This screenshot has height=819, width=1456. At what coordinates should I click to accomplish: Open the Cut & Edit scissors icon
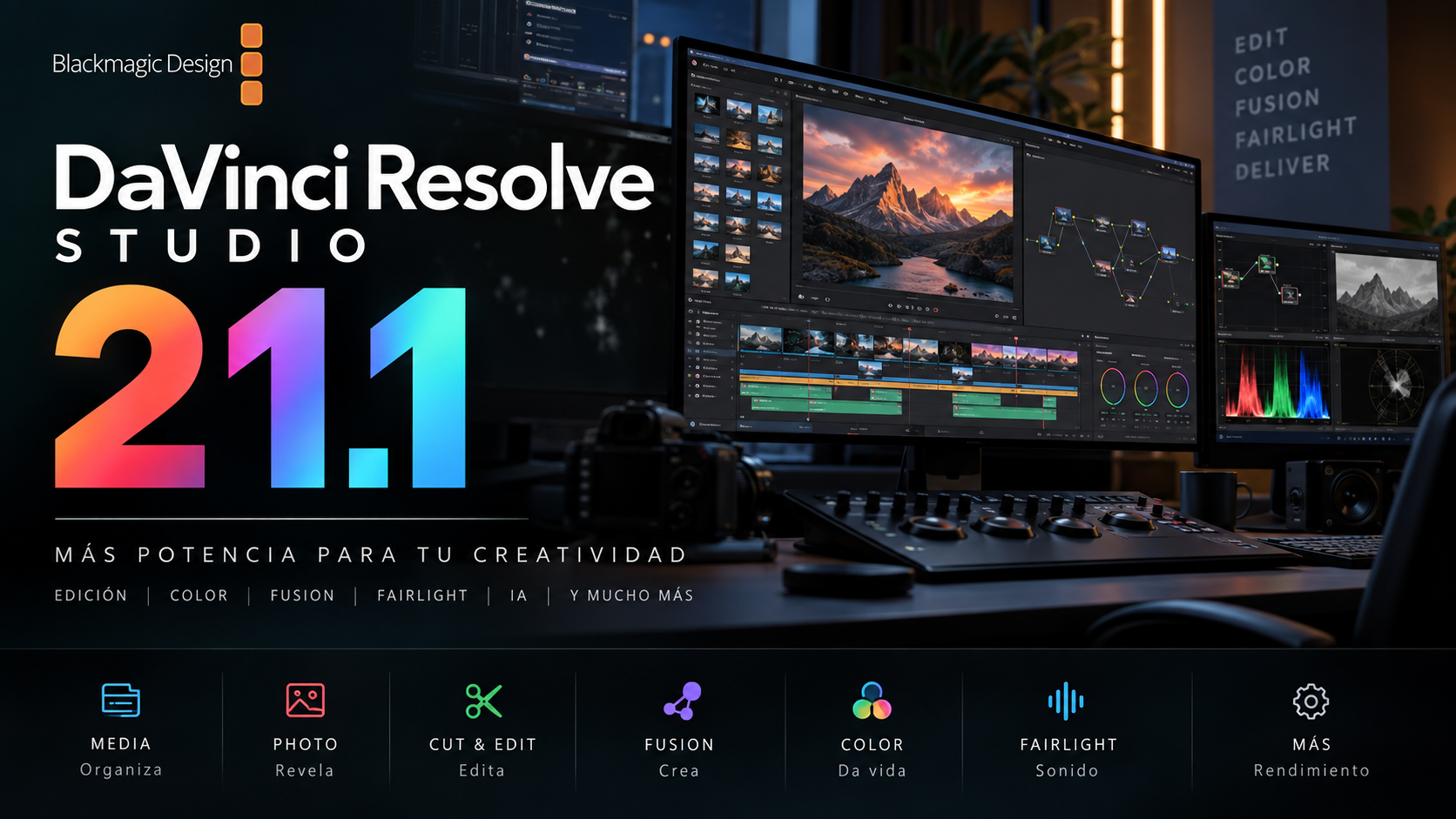[483, 701]
